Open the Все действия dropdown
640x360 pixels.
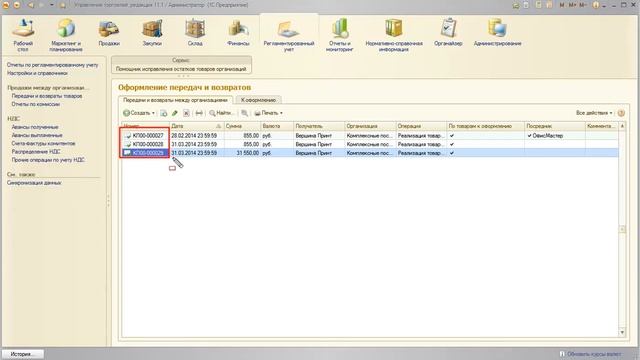click(594, 113)
